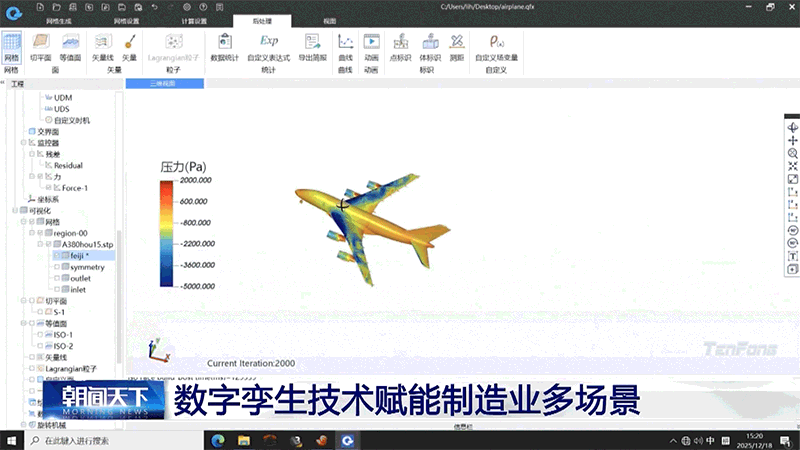Screen dimensions: 800x450
Task: Click the 曲线 curve plot icon
Action: pos(346,46)
